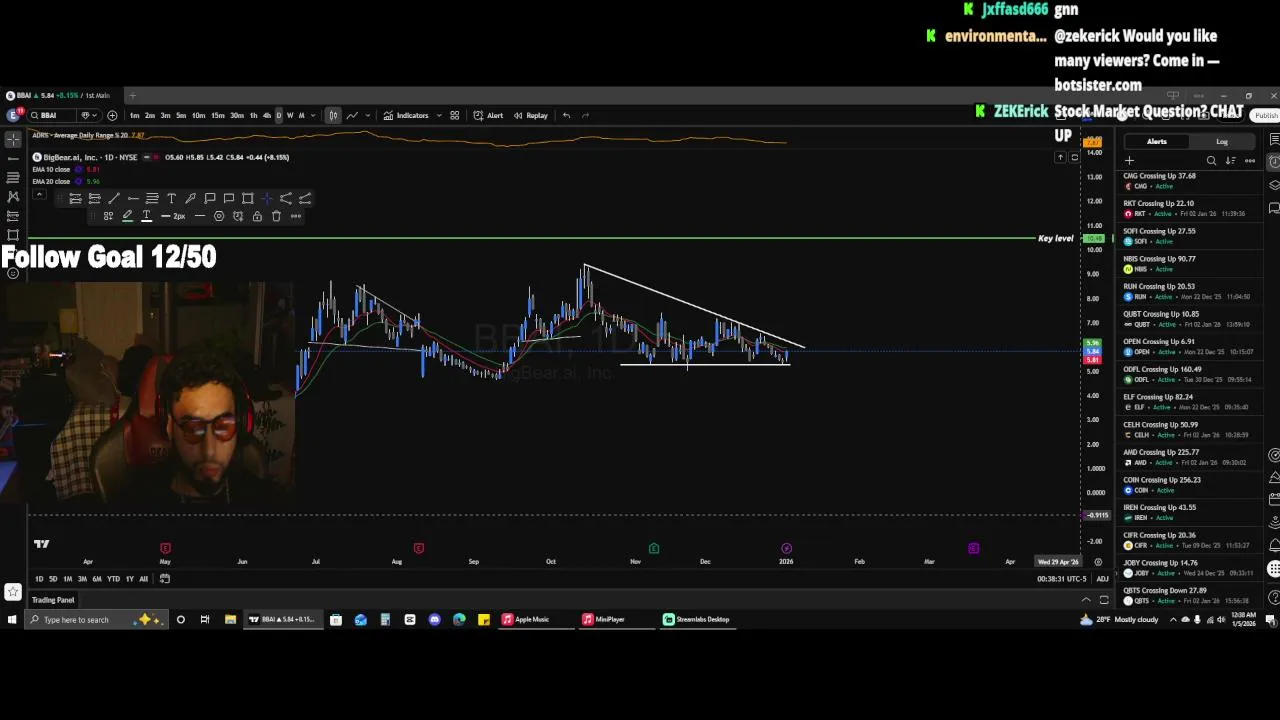Switch to the Log tab
Viewport: 1280px width, 720px height.
pyautogui.click(x=1222, y=142)
